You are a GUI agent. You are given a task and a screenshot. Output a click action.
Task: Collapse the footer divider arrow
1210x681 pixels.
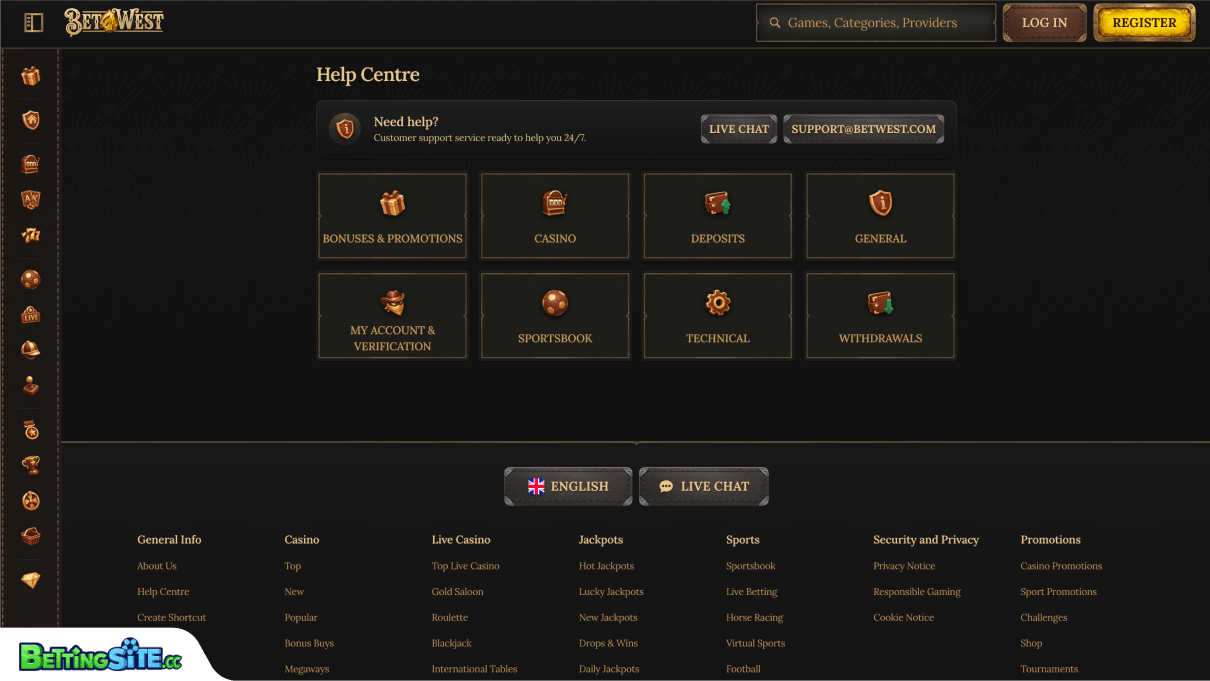pos(636,442)
